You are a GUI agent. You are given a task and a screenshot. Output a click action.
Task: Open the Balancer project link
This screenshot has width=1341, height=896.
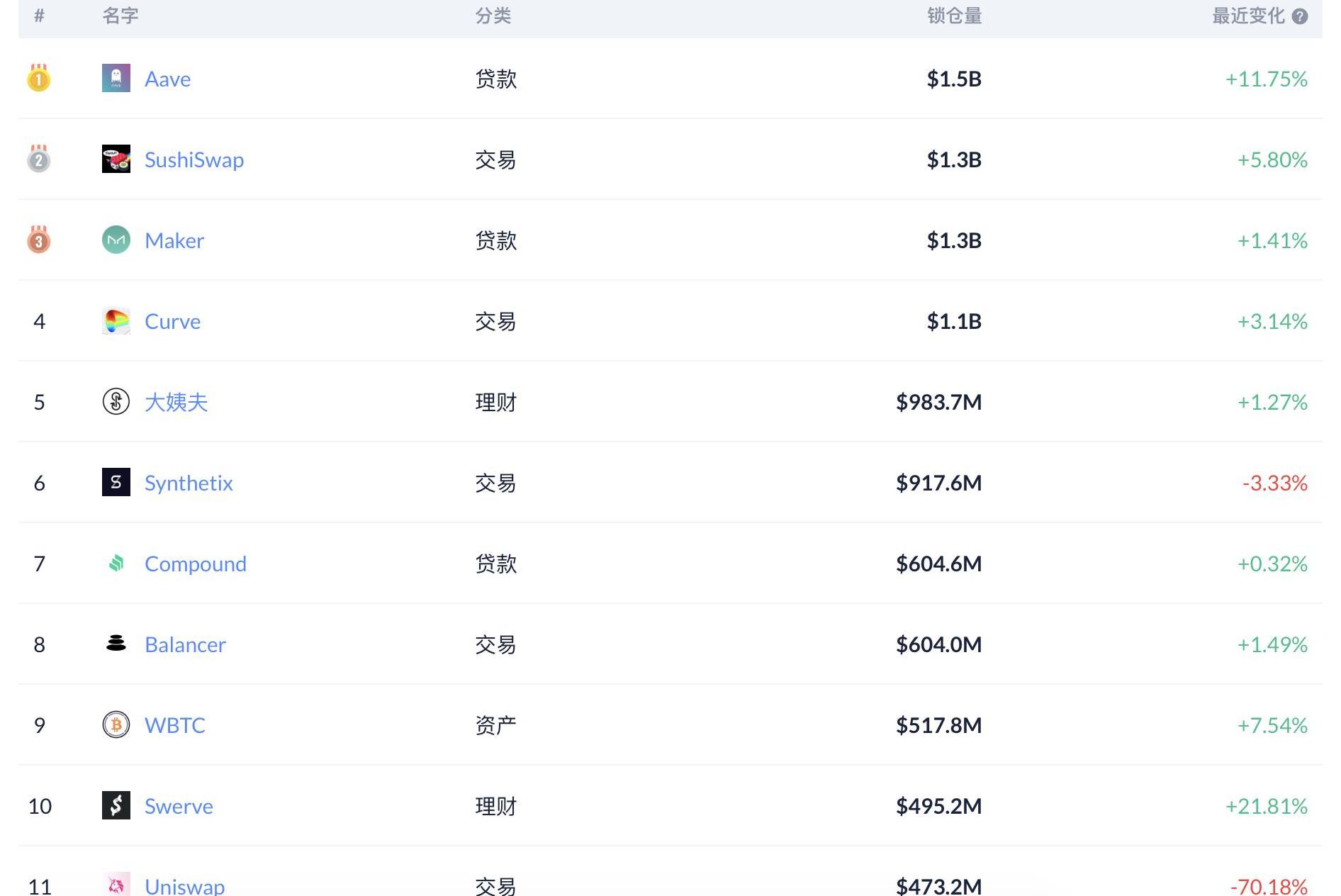pos(185,645)
